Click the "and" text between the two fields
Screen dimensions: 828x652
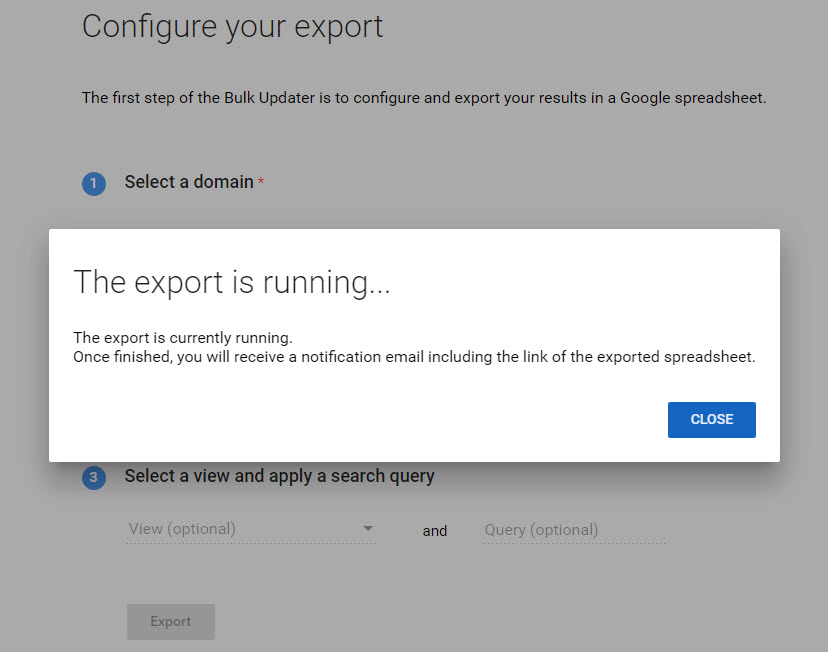point(435,531)
